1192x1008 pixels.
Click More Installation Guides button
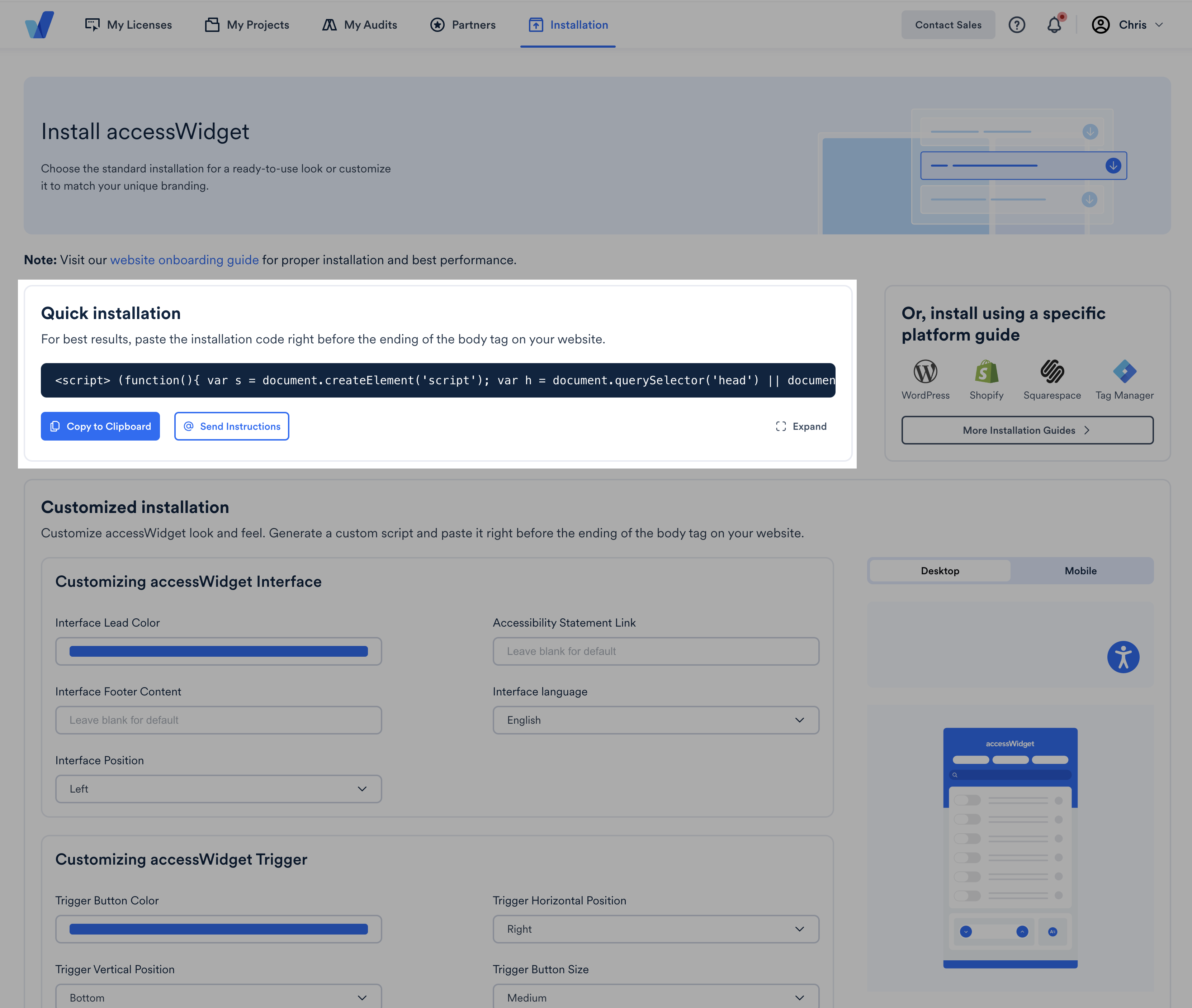tap(1027, 430)
